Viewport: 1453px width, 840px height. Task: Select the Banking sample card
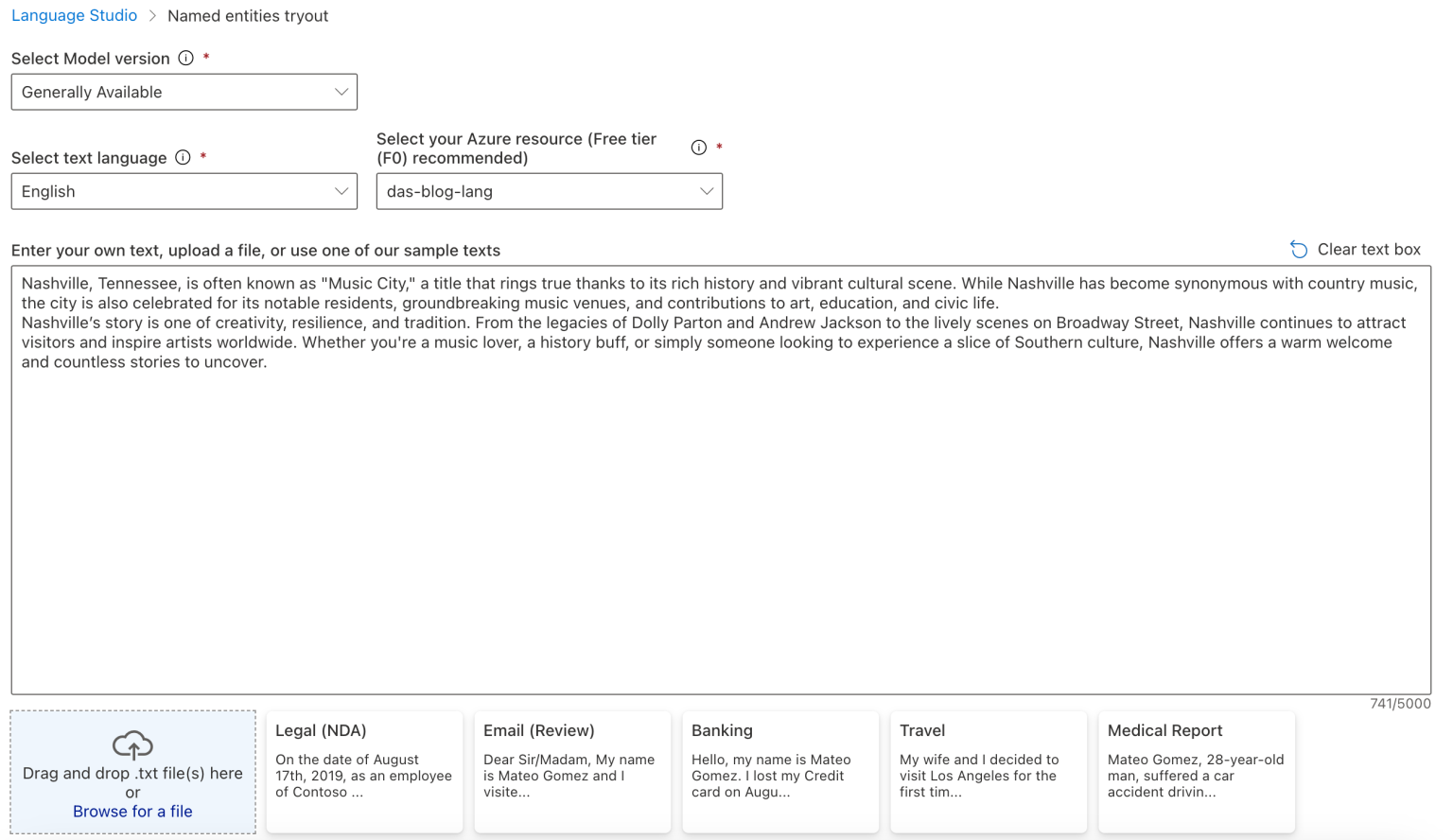click(780, 772)
